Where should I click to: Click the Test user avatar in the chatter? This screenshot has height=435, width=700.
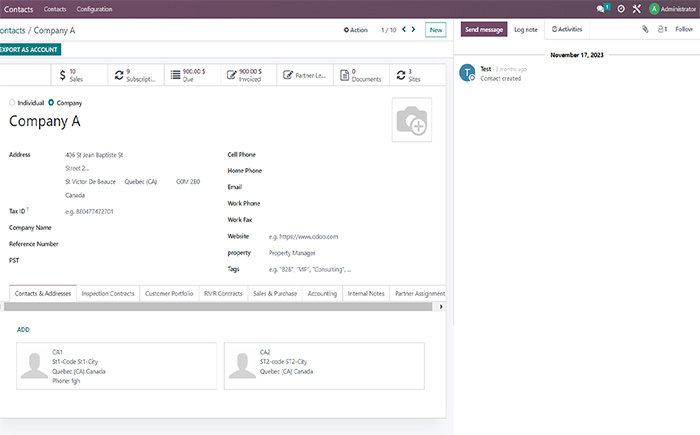tap(467, 72)
